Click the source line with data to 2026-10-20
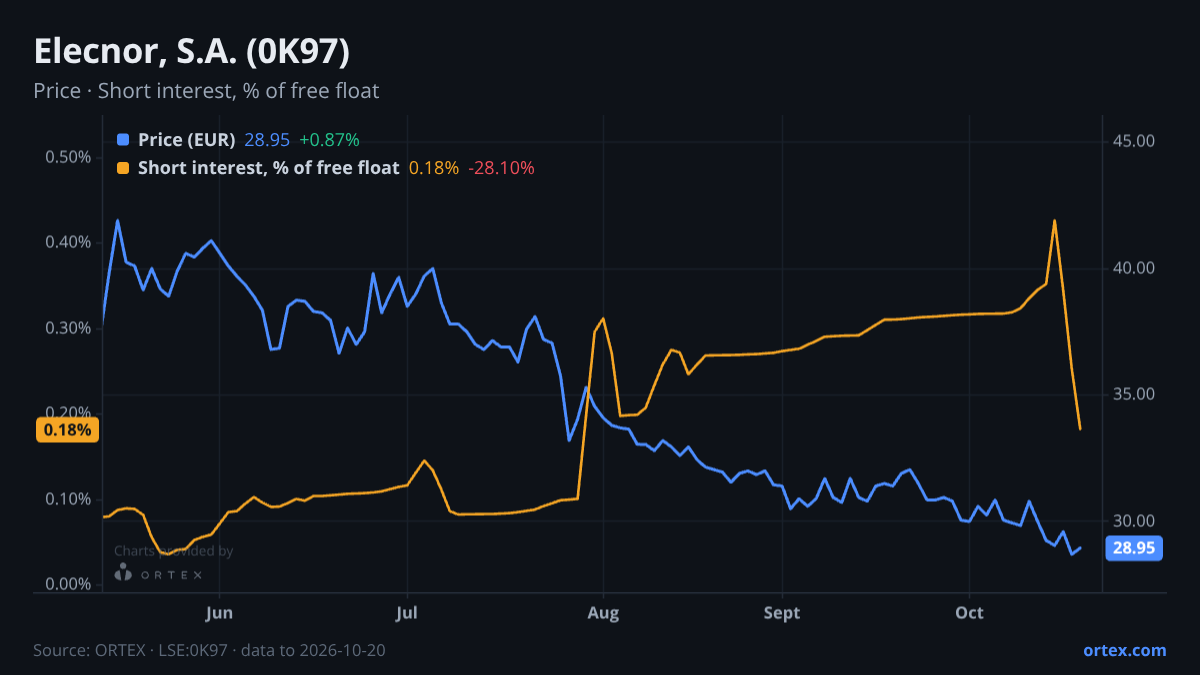The image size is (1200, 675). pos(209,650)
